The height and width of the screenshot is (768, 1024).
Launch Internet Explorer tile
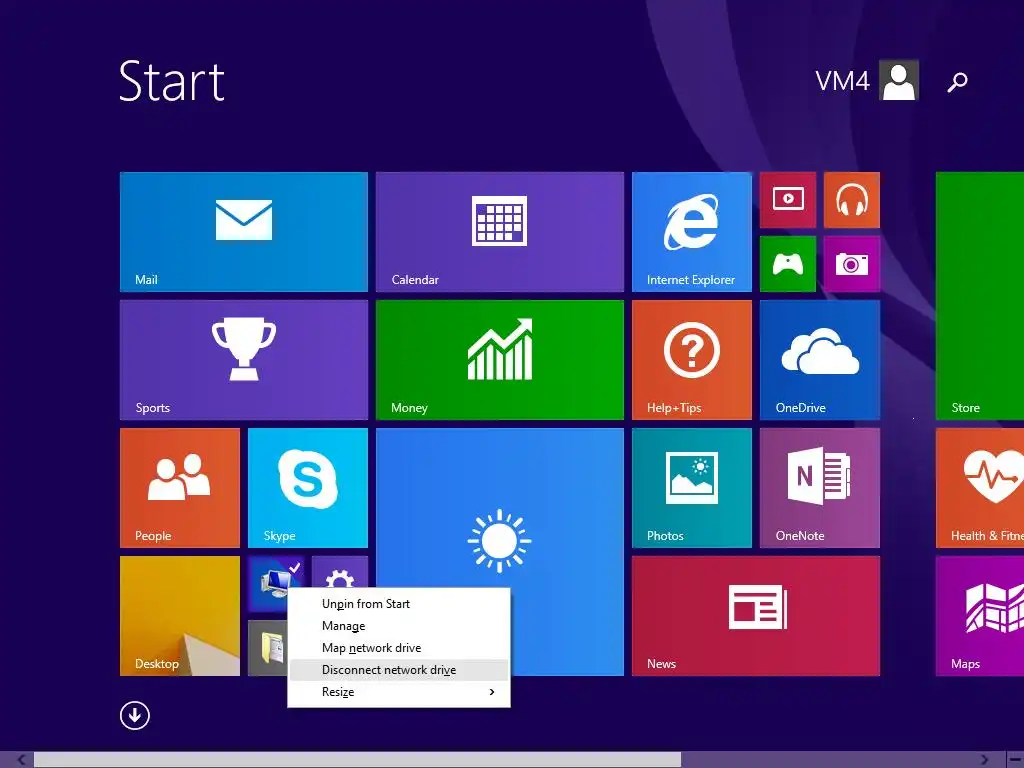692,232
